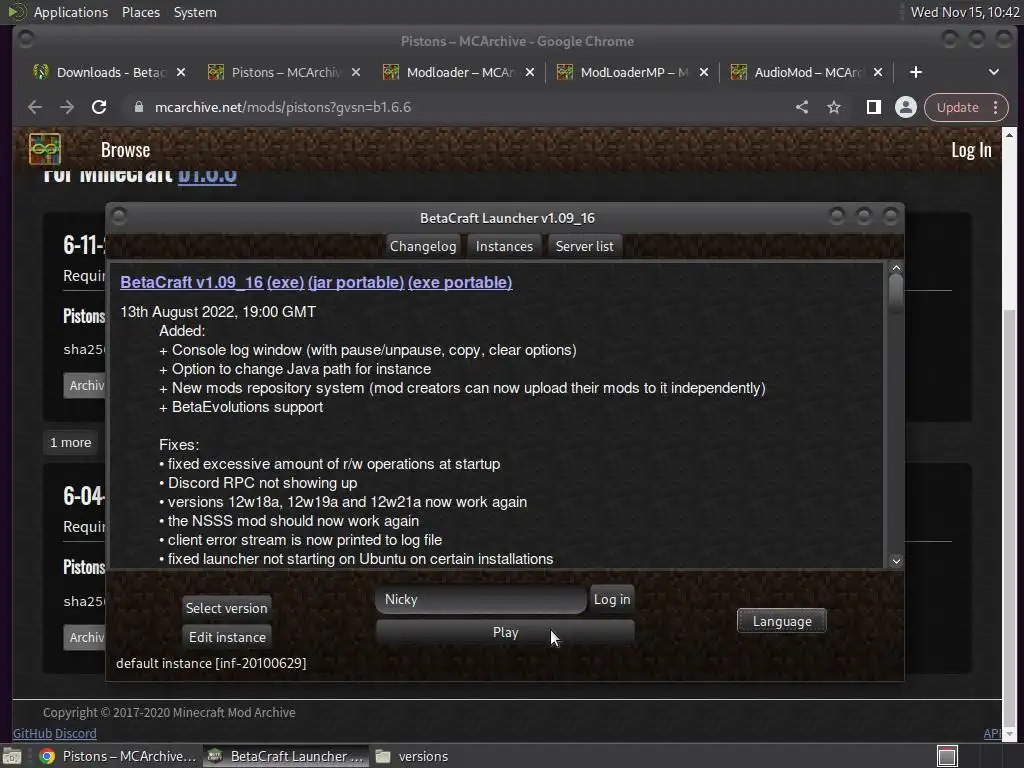This screenshot has width=1024, height=768.
Task: Open the Changelog tab in BetaCraft Launcher
Action: 423,246
